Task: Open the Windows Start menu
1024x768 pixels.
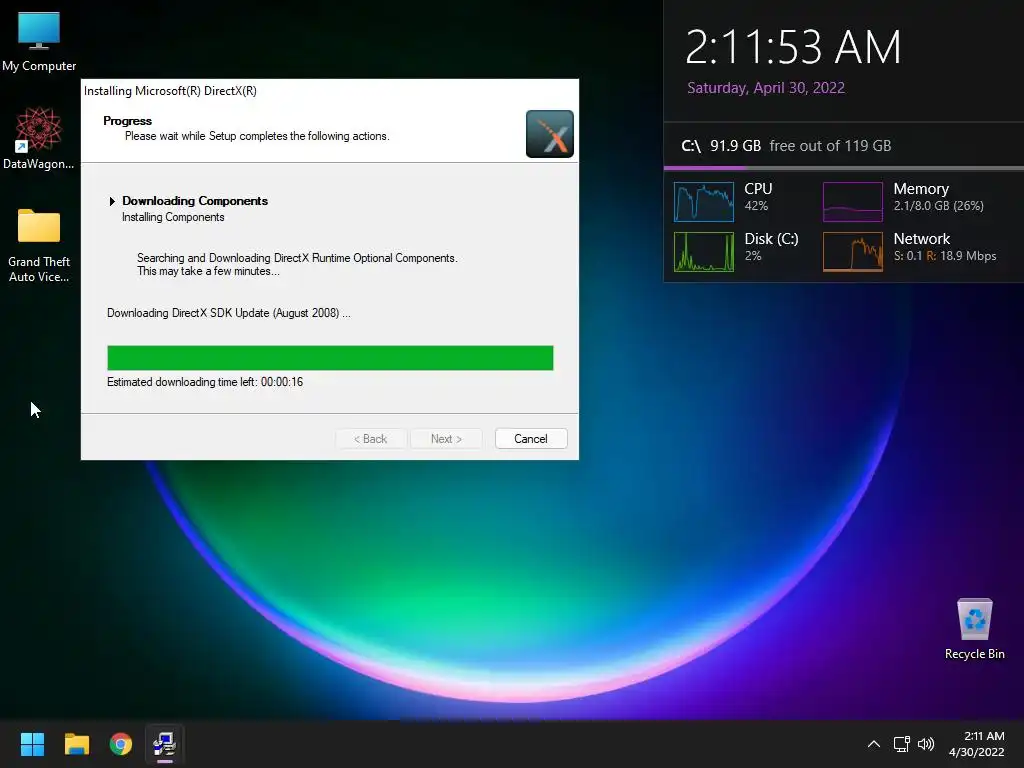Action: 32,744
